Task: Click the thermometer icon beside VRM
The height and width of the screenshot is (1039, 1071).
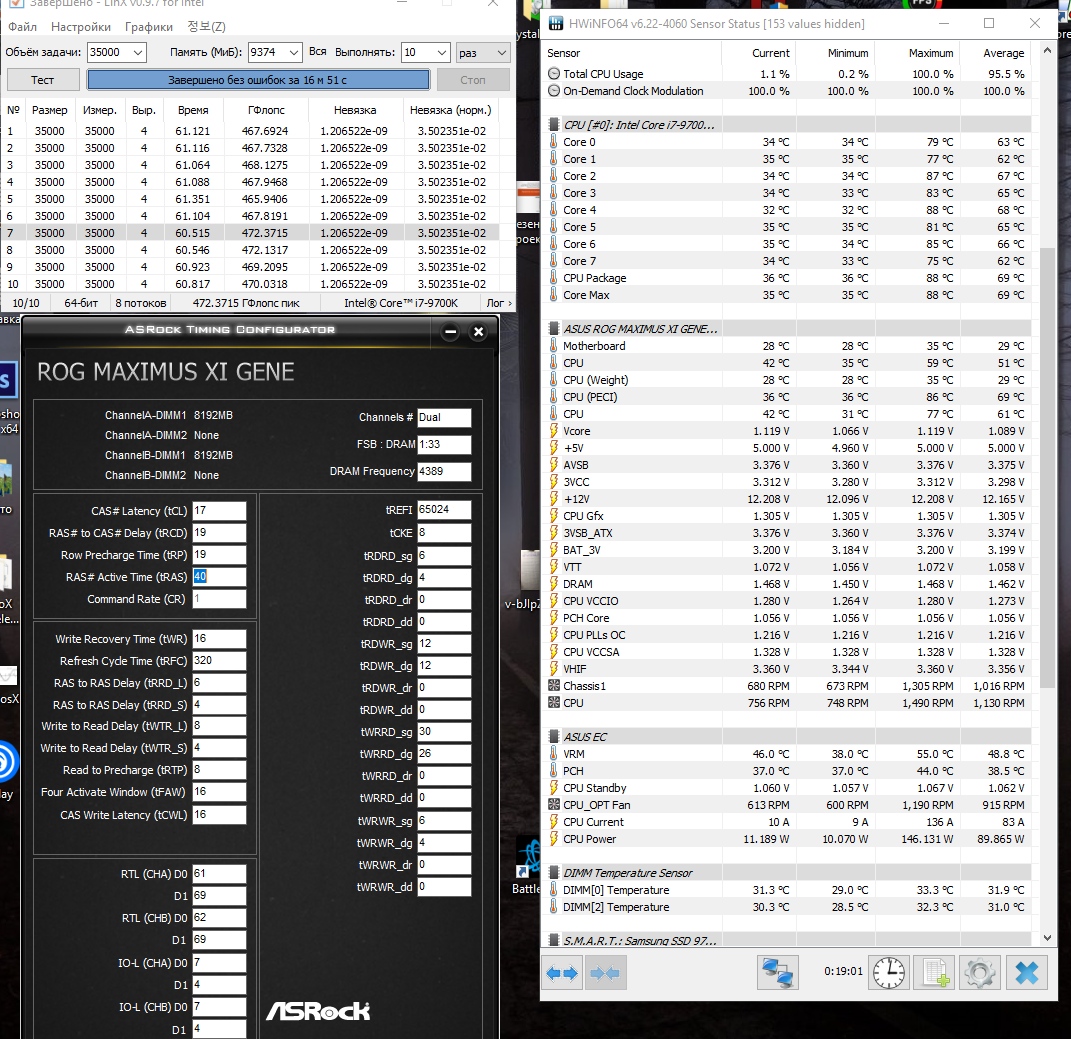Action: pyautogui.click(x=554, y=754)
